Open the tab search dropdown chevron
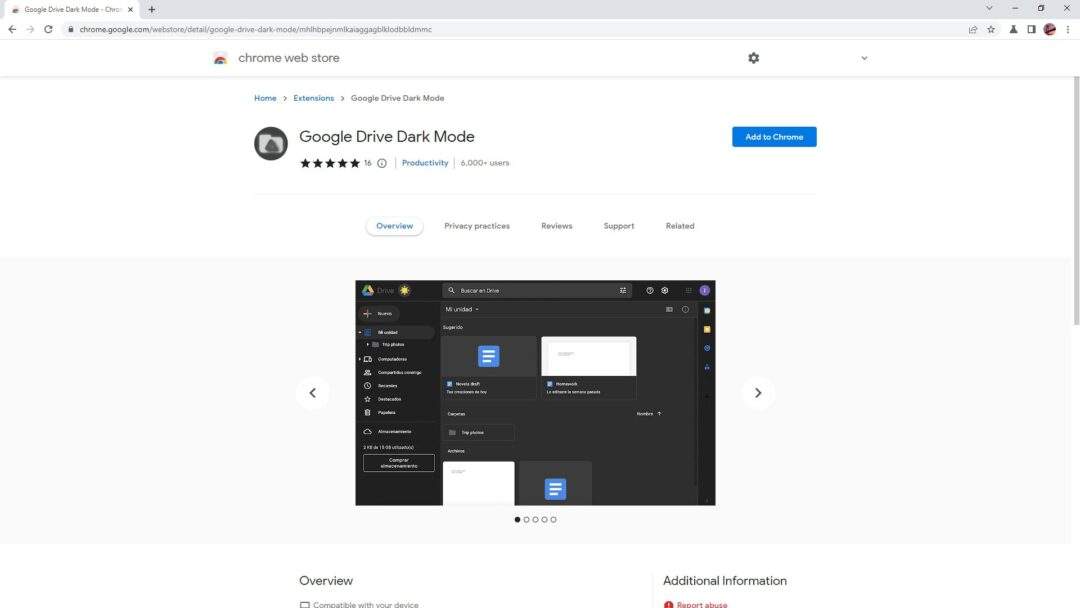The width and height of the screenshot is (1080, 608). (x=989, y=8)
